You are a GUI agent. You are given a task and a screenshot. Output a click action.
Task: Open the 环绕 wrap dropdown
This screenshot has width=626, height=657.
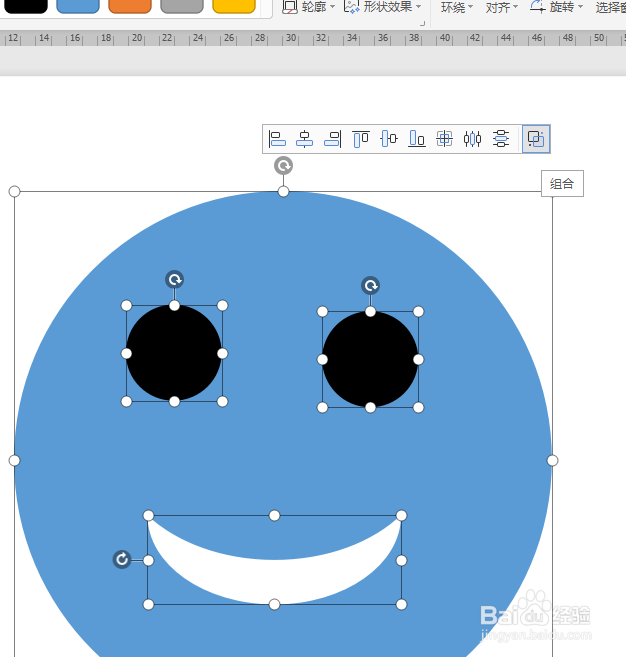(457, 7)
